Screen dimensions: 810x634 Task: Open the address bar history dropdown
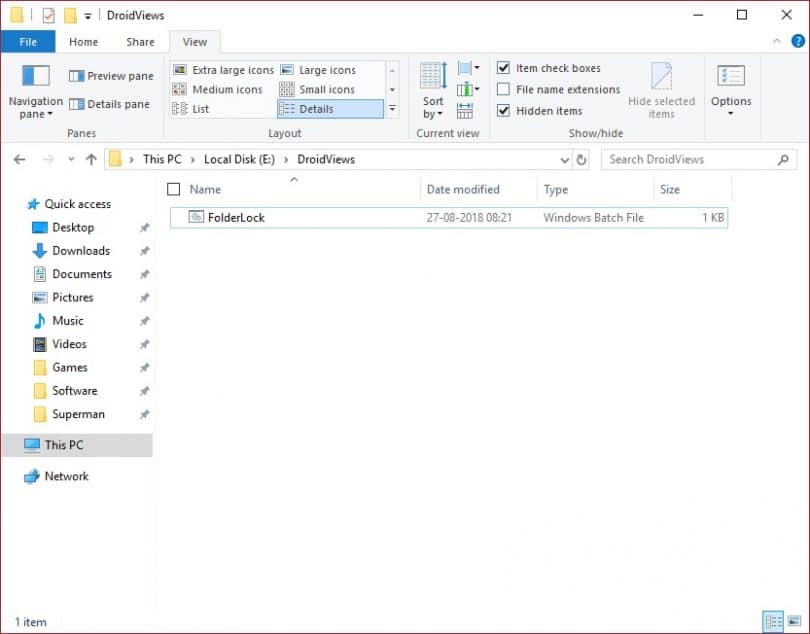point(565,158)
